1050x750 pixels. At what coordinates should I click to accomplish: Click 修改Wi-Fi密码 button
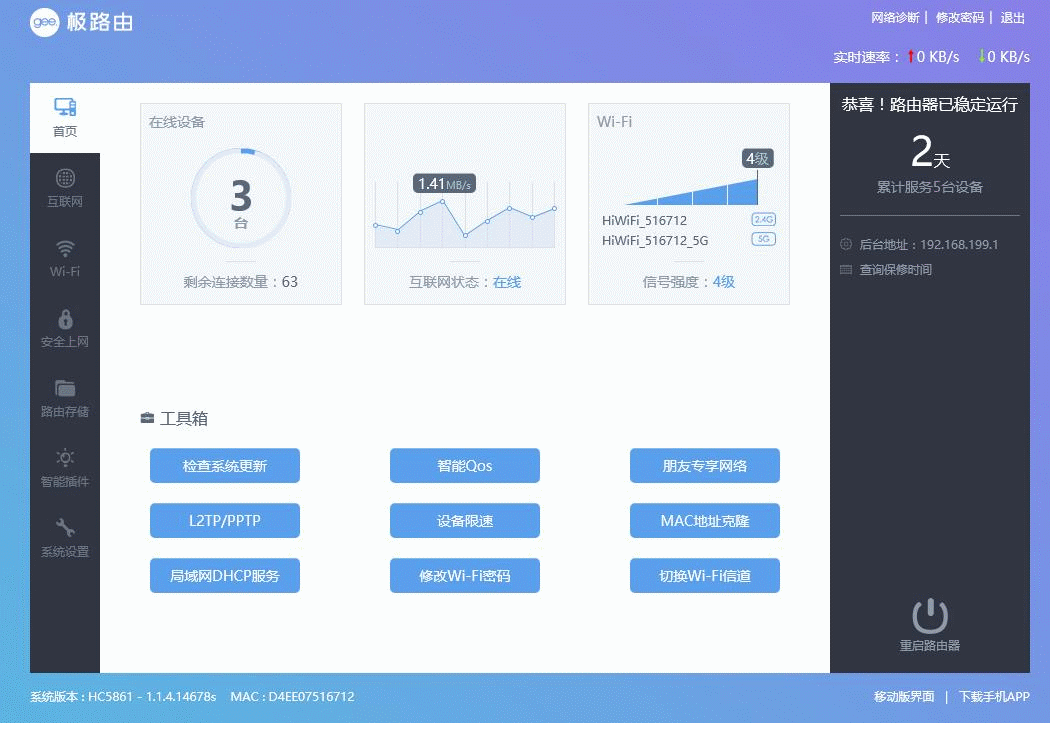tap(465, 575)
